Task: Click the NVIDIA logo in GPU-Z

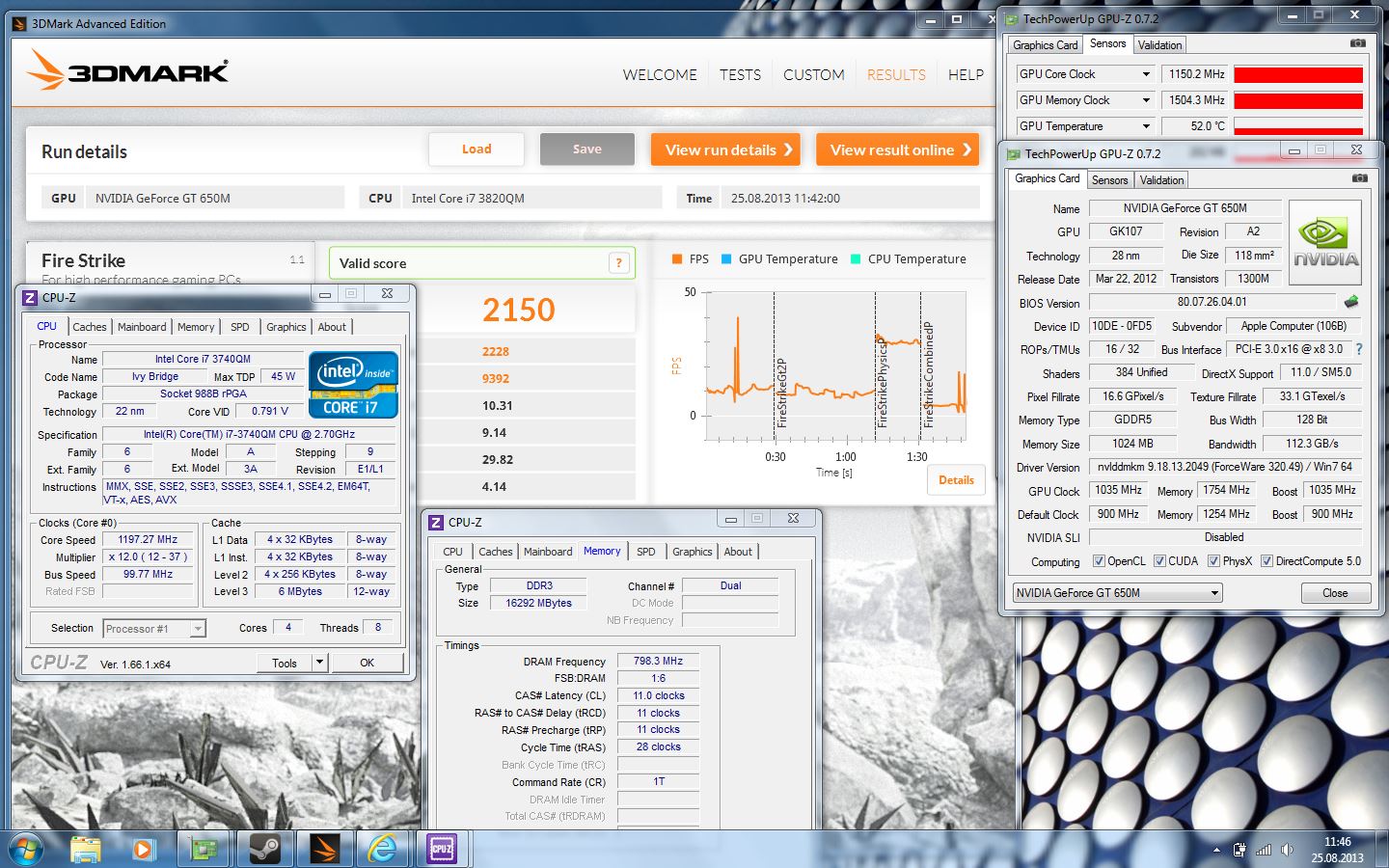Action: [x=1325, y=242]
